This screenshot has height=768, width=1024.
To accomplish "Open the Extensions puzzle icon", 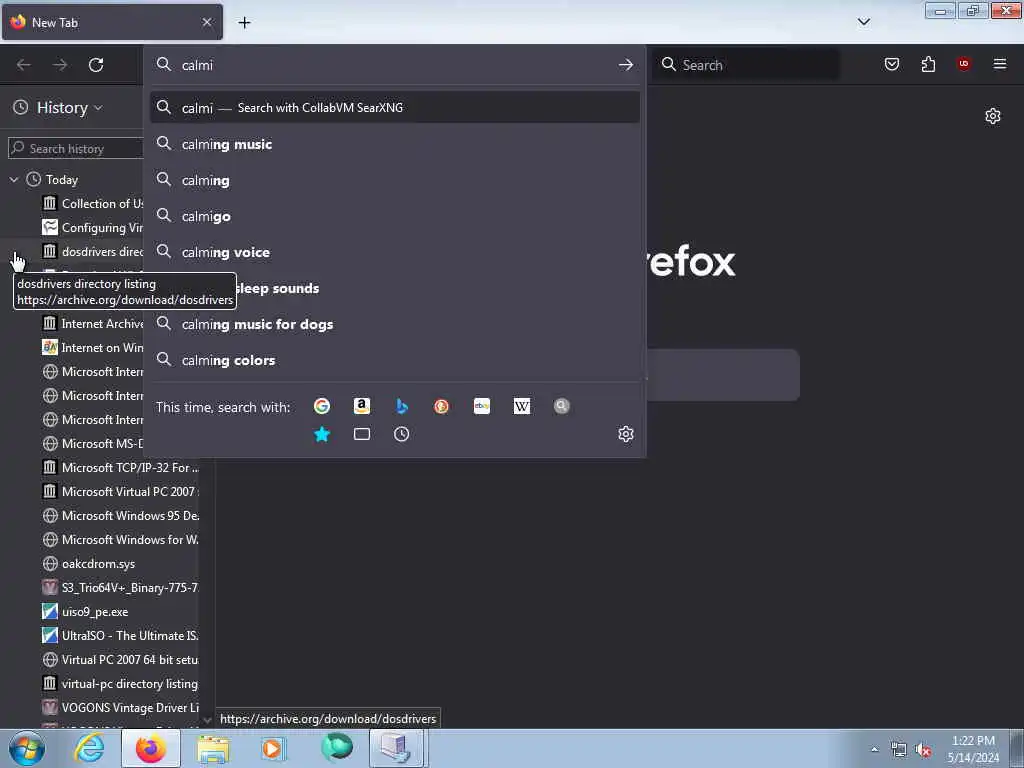I will (x=928, y=64).
